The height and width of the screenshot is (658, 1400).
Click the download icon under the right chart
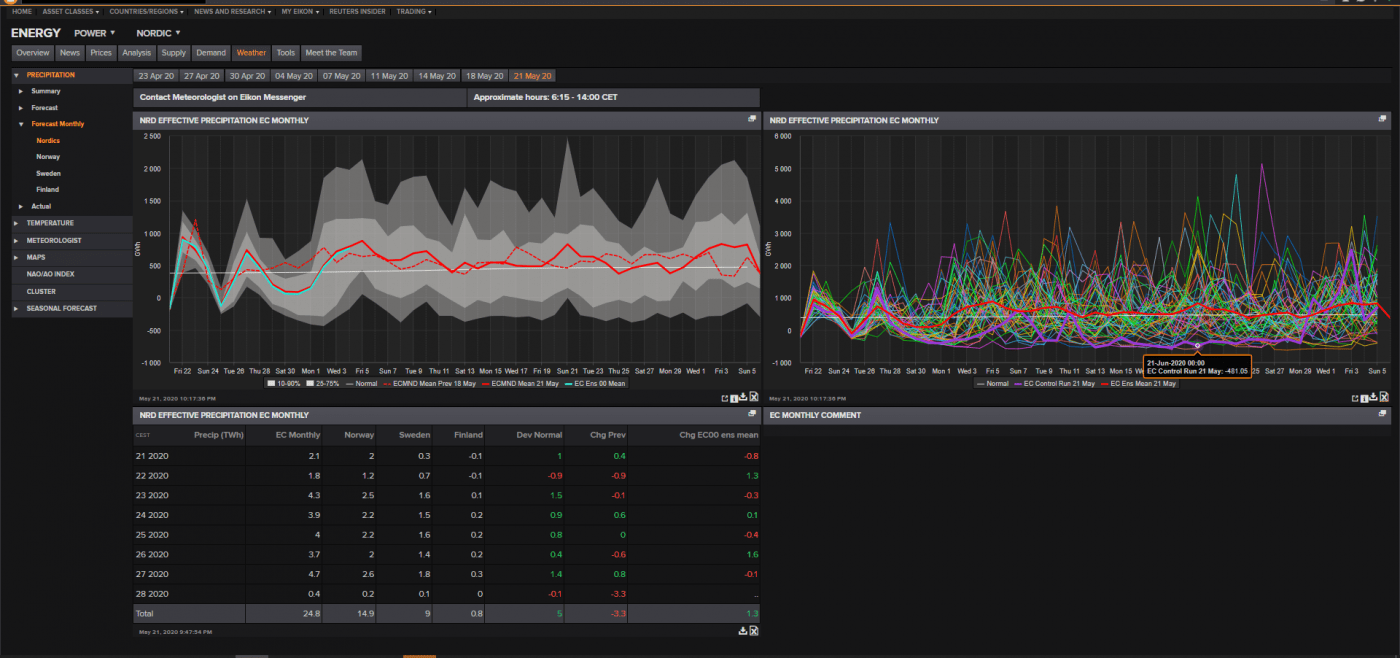(1373, 397)
